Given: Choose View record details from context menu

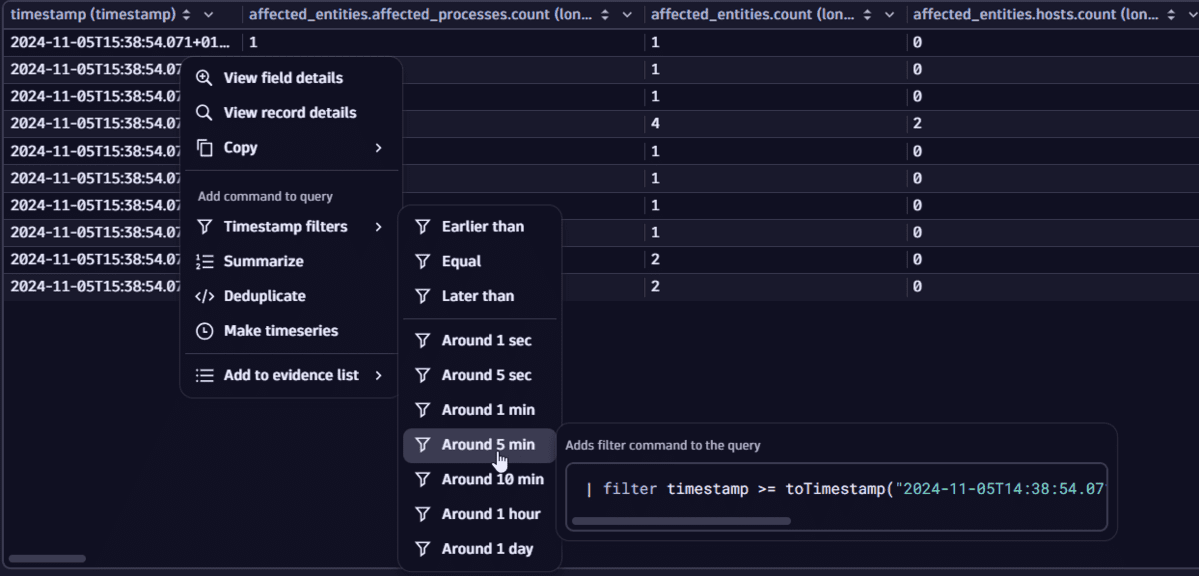Looking at the screenshot, I should (290, 112).
